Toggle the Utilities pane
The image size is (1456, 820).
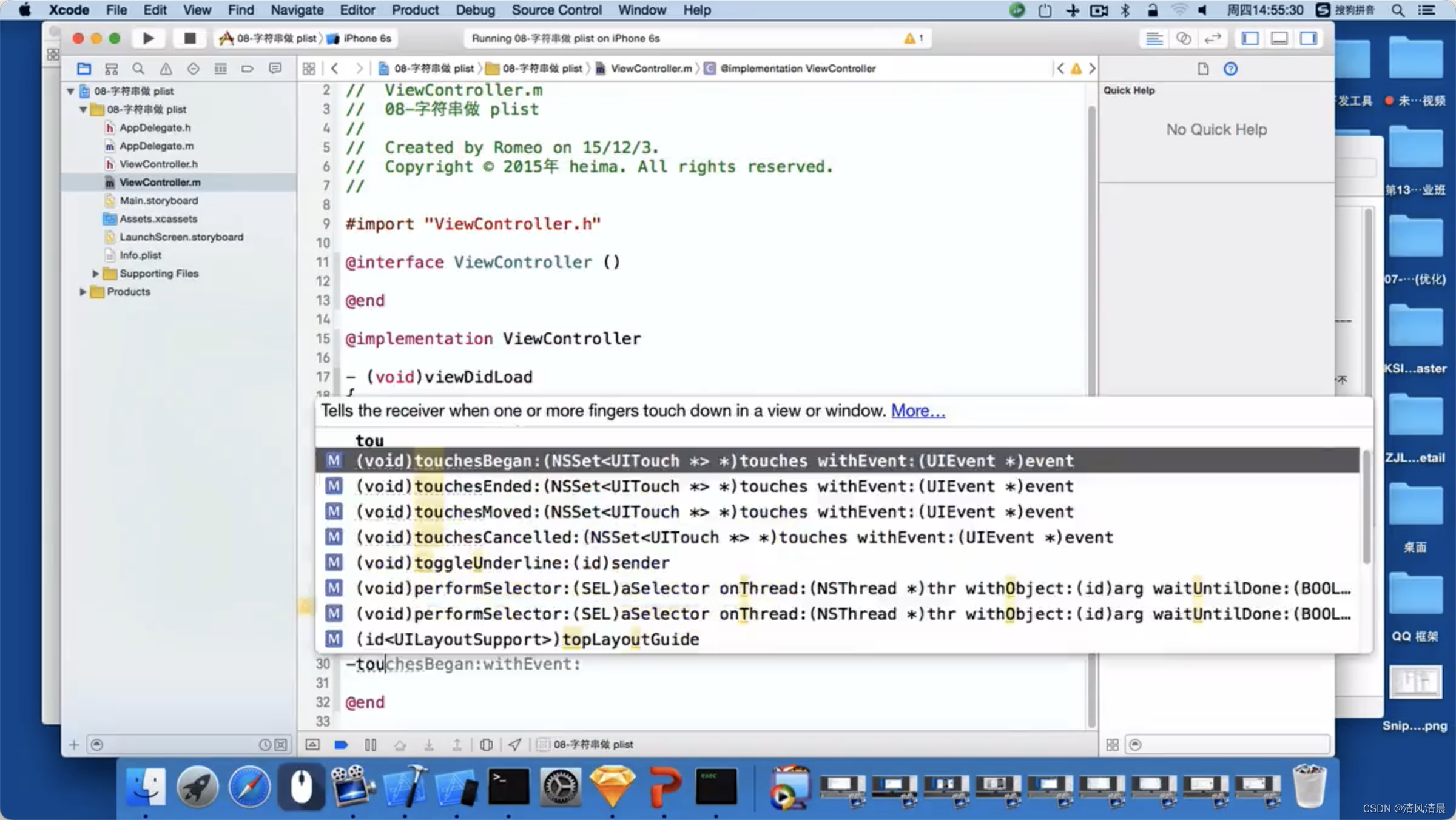[1309, 38]
